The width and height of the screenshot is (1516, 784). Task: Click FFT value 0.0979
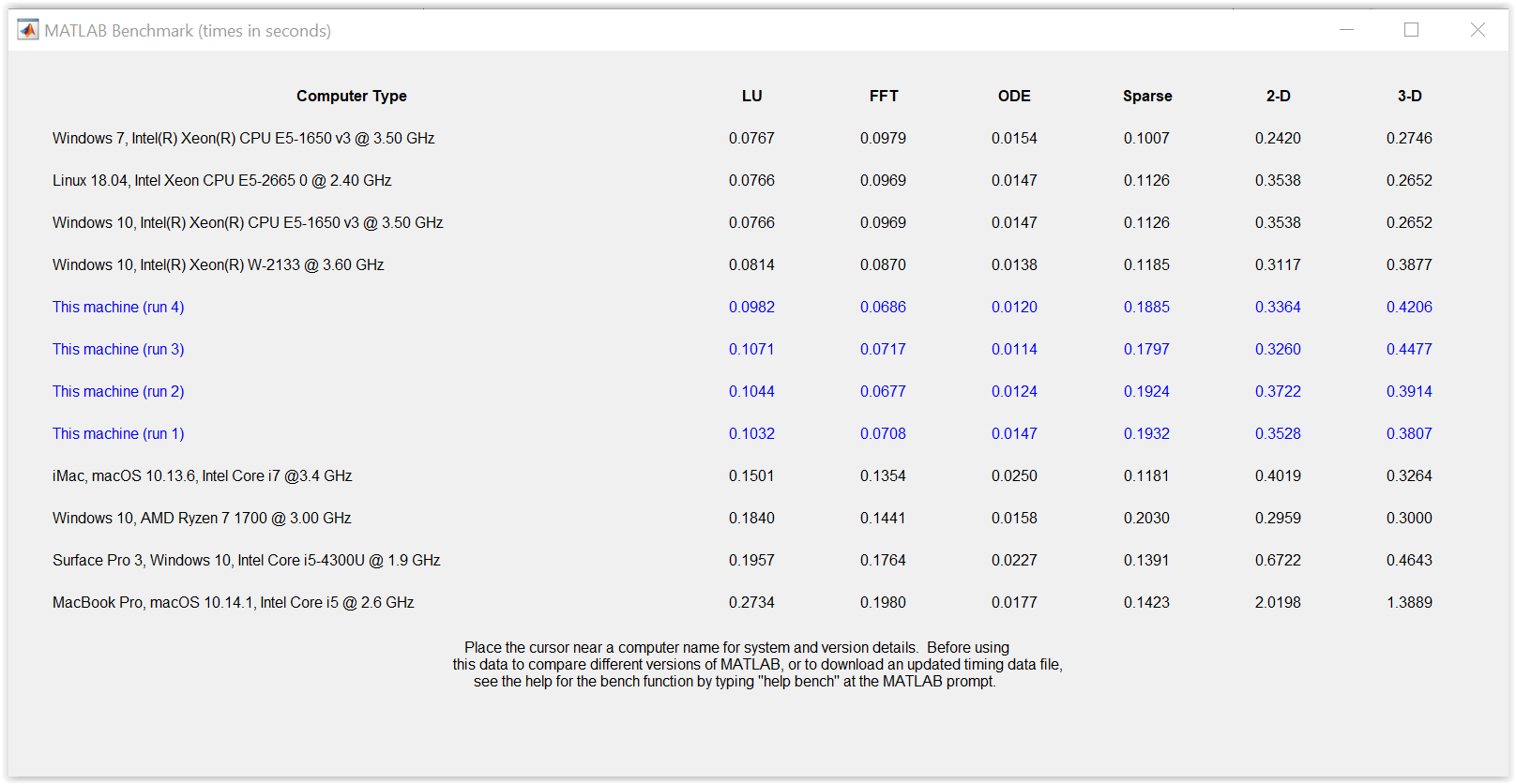(884, 138)
